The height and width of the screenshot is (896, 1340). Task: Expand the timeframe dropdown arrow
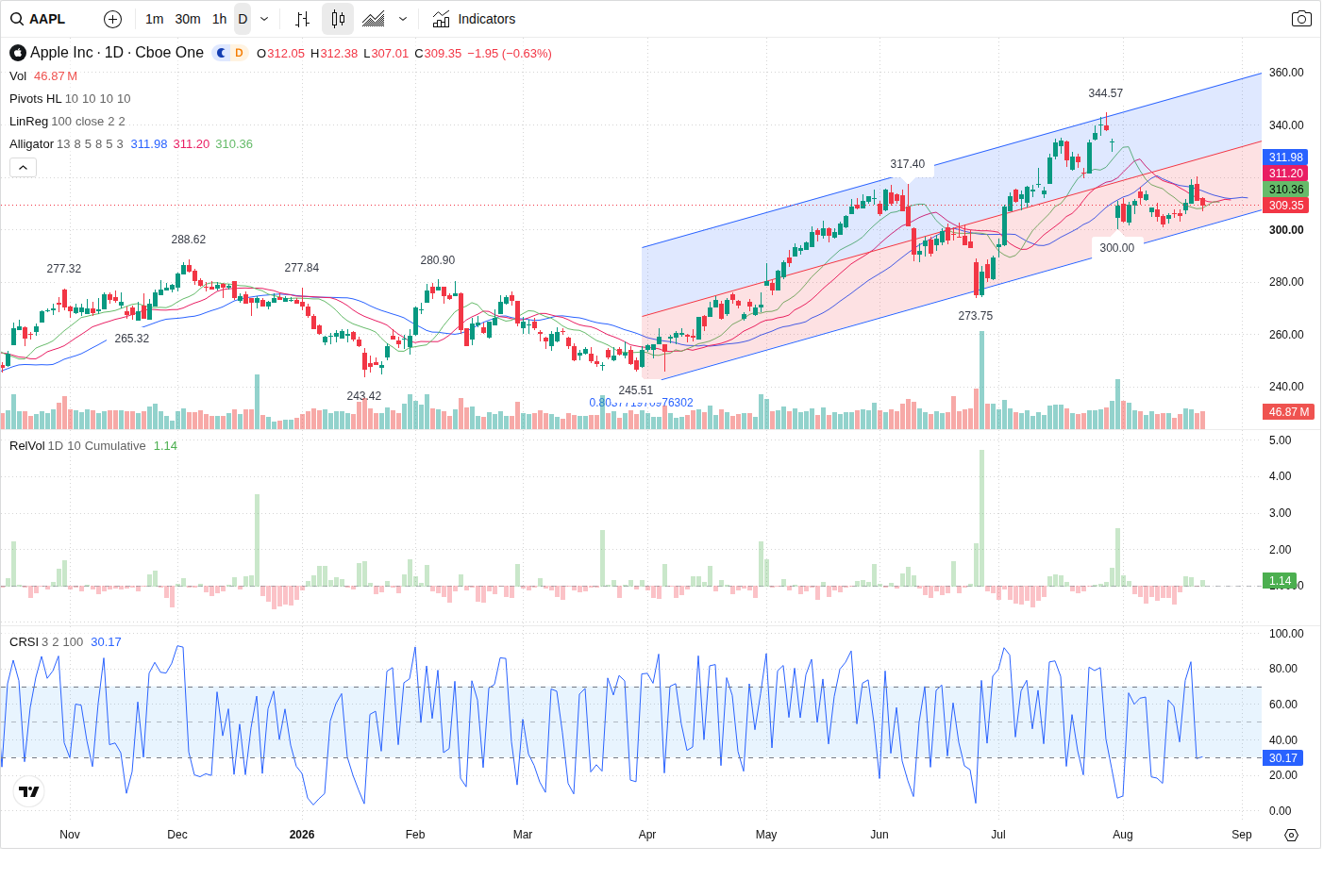pos(264,19)
